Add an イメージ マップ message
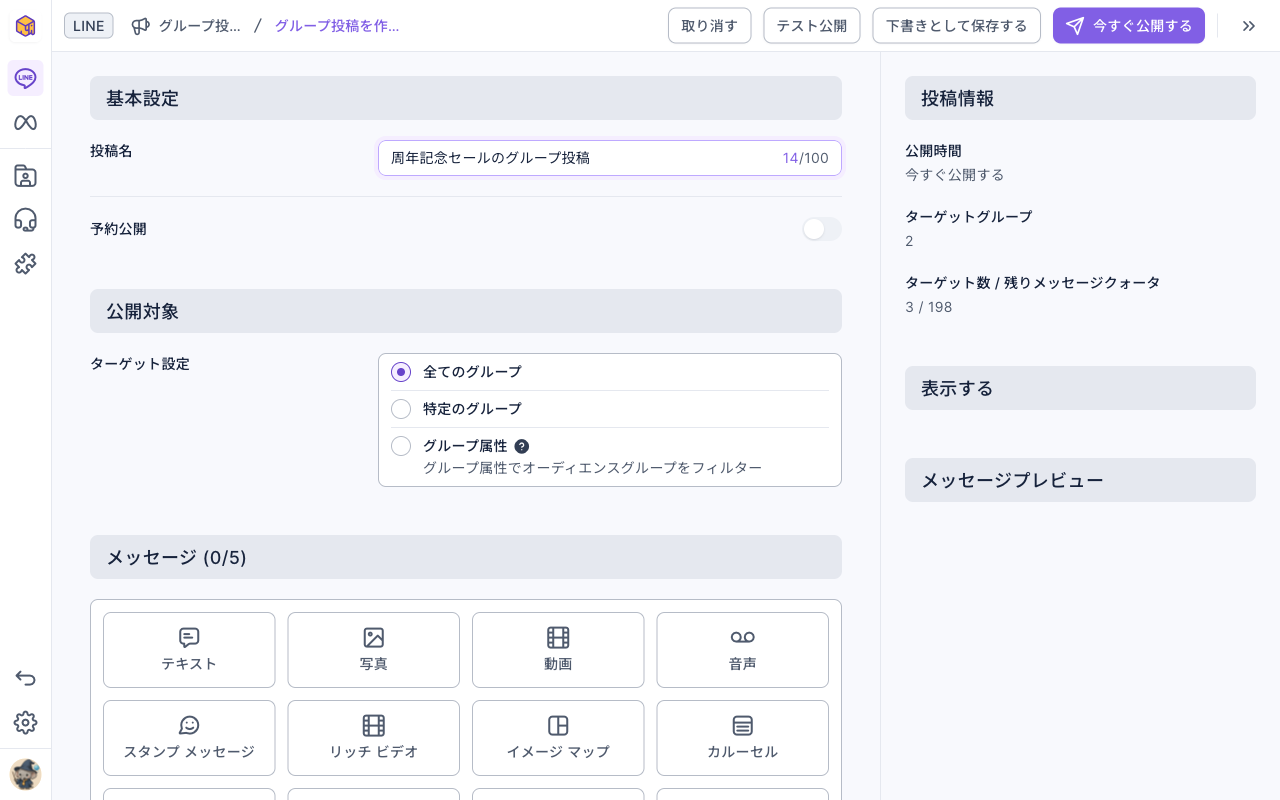This screenshot has height=800, width=1280. pos(558,738)
